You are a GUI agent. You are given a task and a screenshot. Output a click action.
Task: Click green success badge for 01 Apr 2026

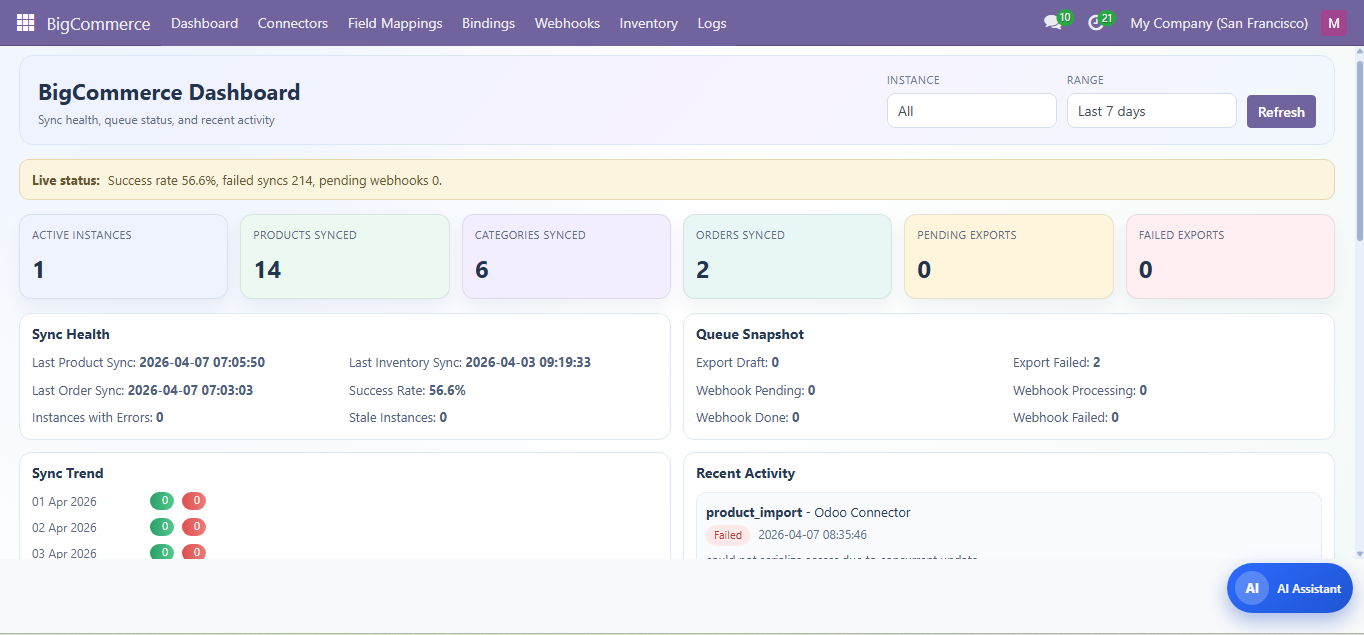point(162,501)
